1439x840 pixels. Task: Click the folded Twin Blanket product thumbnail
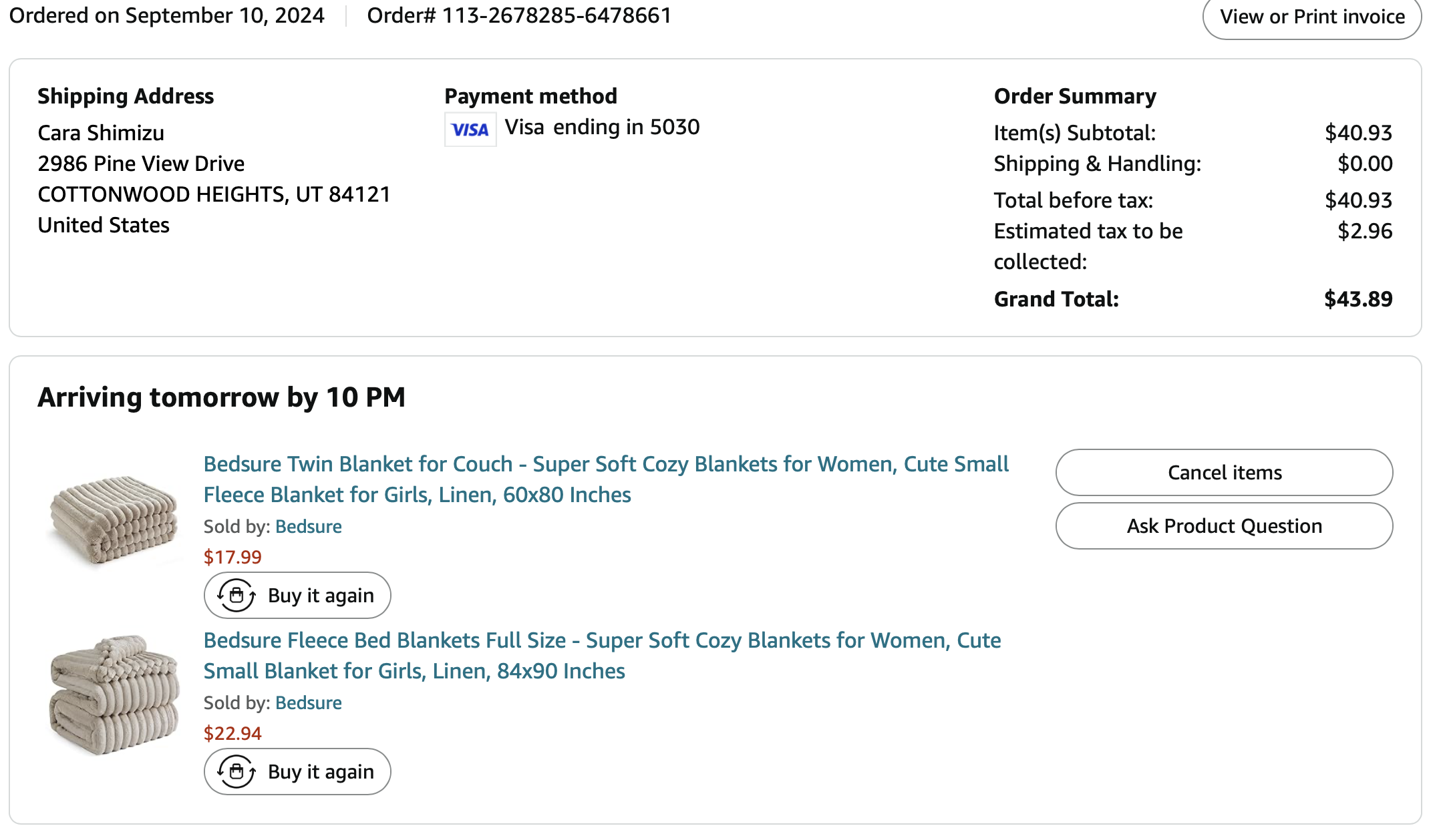point(114,519)
